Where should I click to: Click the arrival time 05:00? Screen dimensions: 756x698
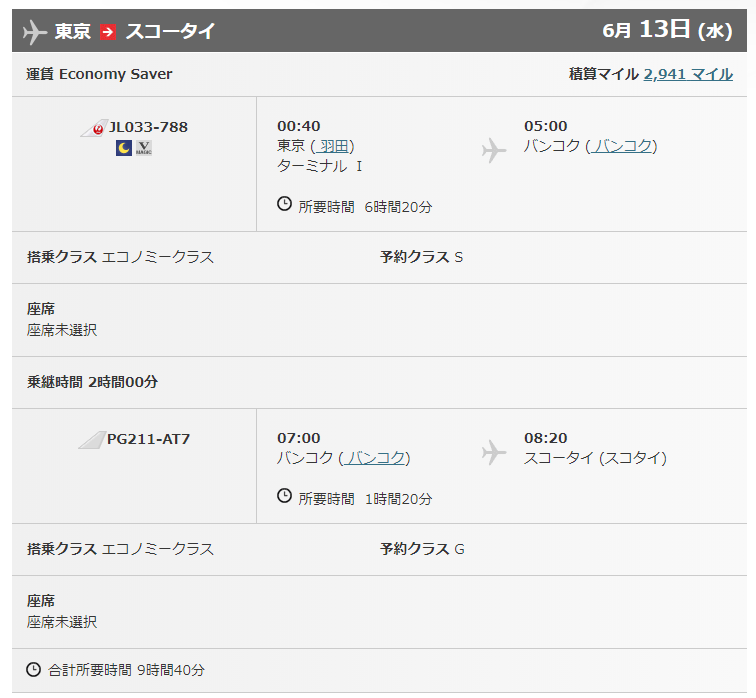[546, 126]
